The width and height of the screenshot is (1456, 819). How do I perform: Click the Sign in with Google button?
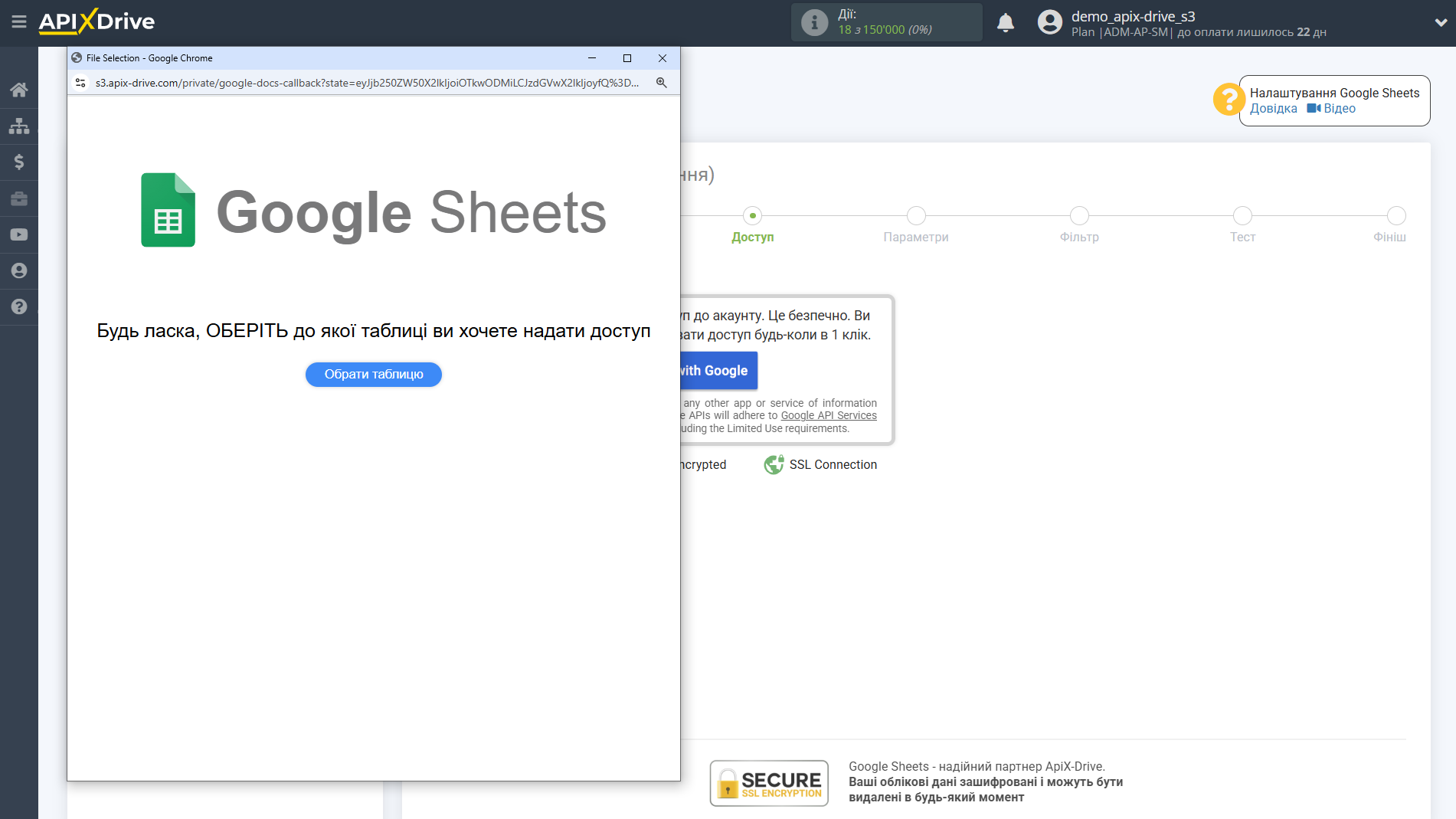click(x=718, y=371)
